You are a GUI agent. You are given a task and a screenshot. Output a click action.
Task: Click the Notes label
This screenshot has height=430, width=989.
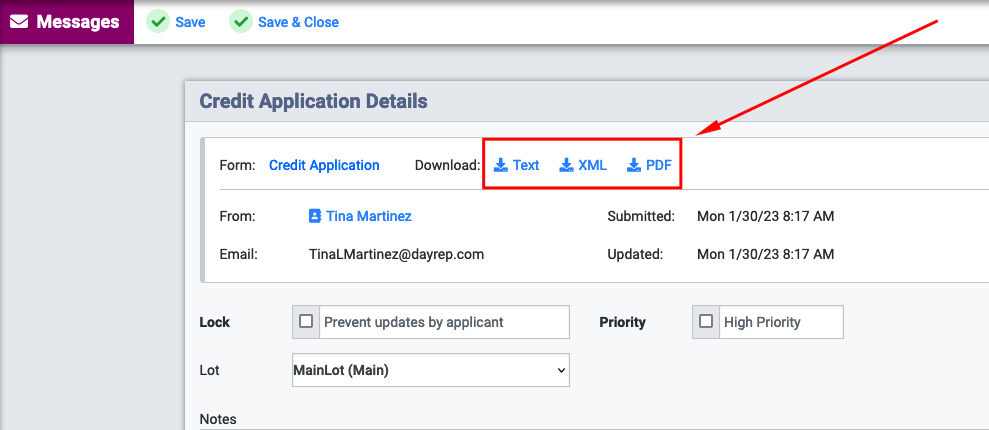click(218, 419)
